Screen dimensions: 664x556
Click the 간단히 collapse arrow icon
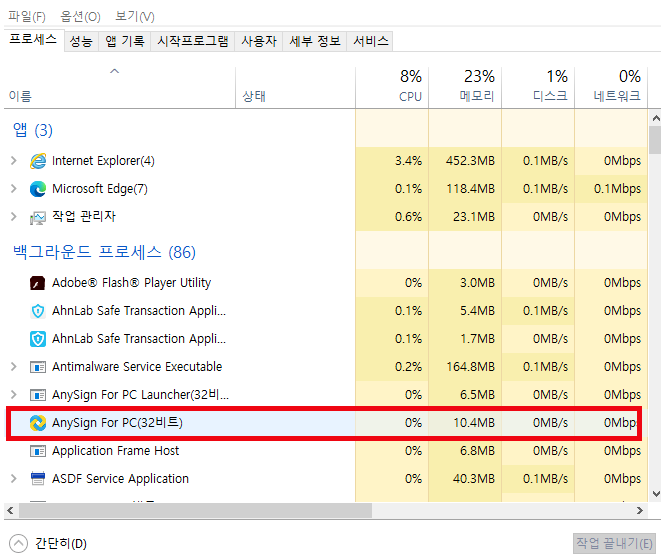click(18, 543)
